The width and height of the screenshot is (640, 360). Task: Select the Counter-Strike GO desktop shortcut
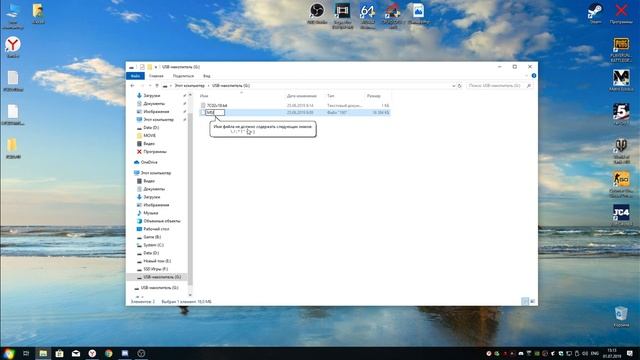621,185
